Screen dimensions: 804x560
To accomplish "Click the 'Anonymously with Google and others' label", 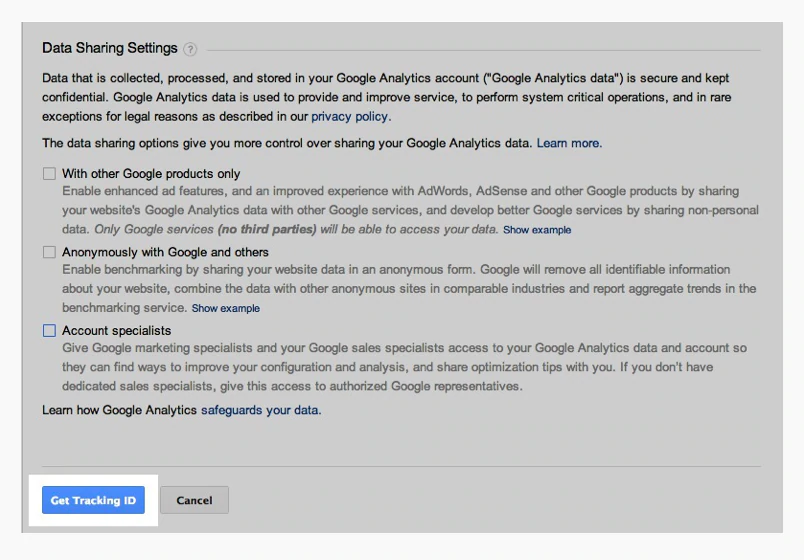I will pos(165,252).
